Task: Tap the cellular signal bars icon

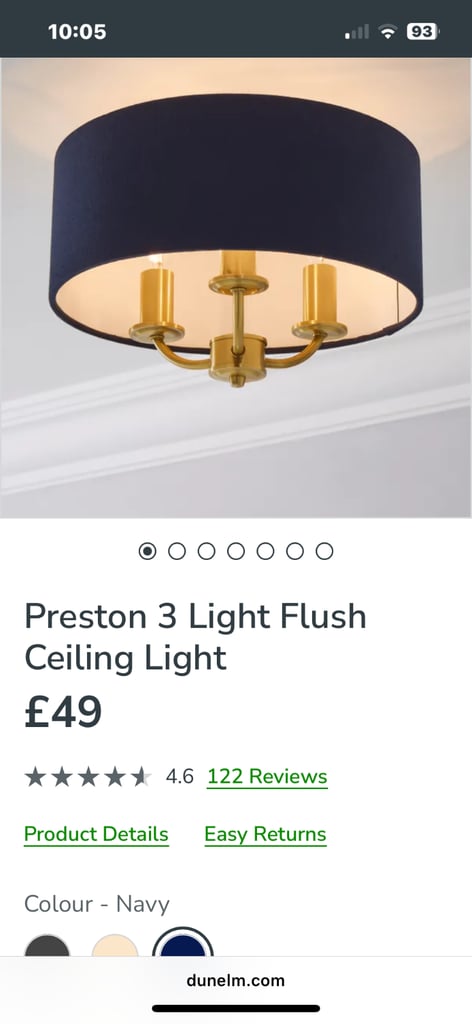Action: 357,31
